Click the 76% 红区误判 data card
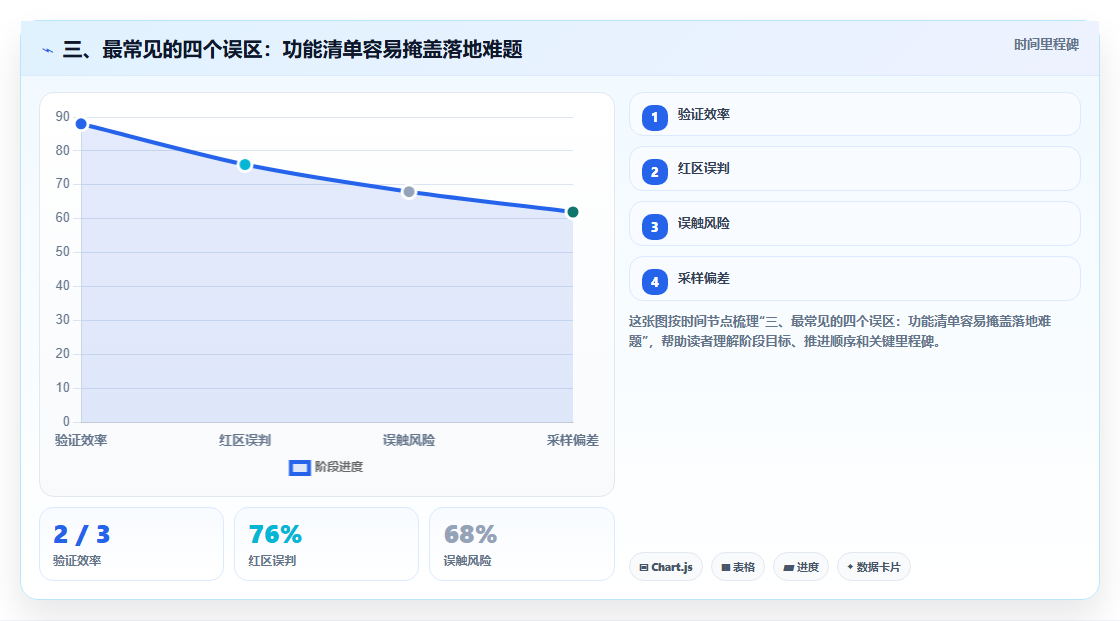The width and height of the screenshot is (1120, 621). point(326,544)
